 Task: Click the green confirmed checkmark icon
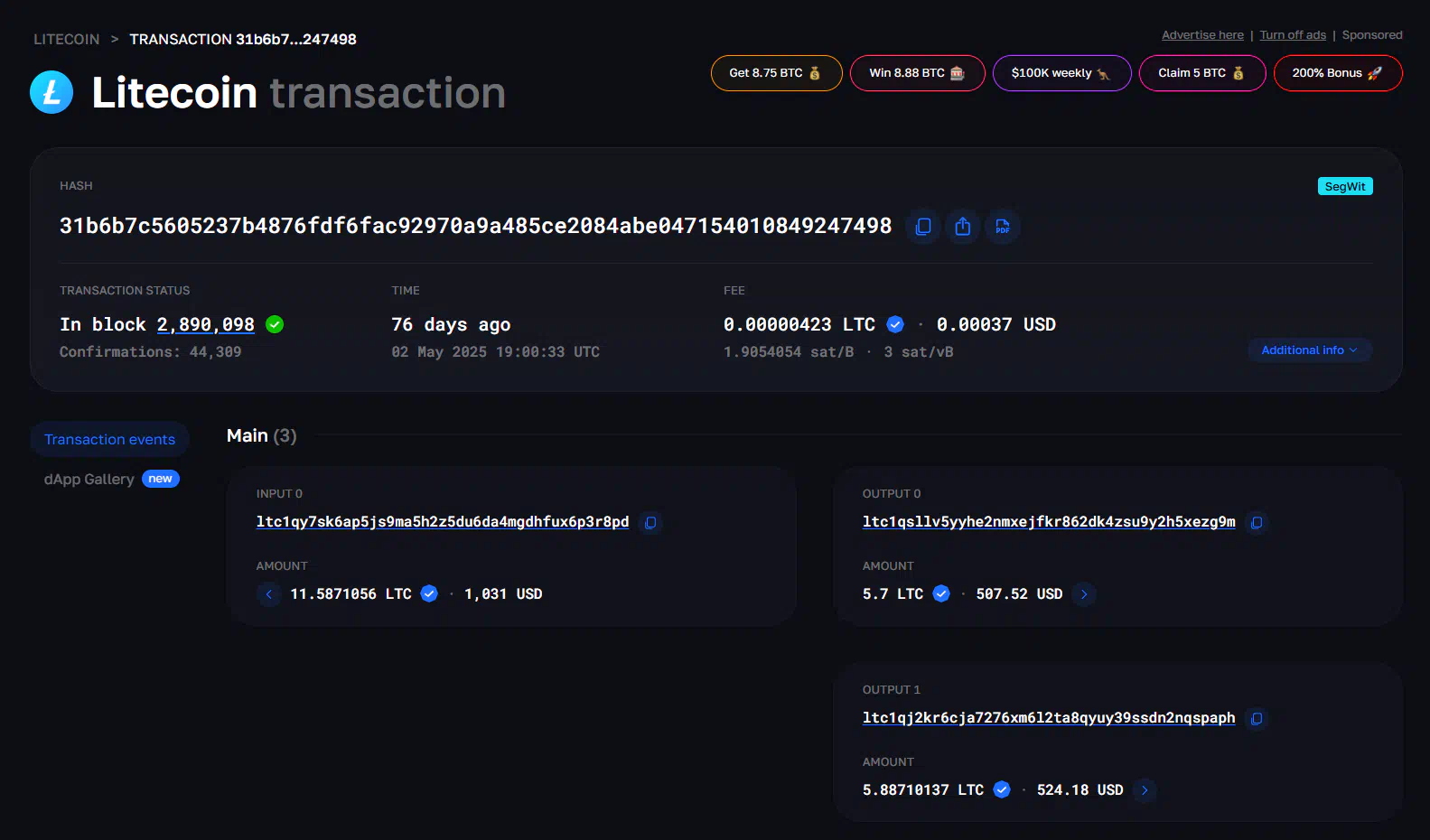[x=276, y=324]
